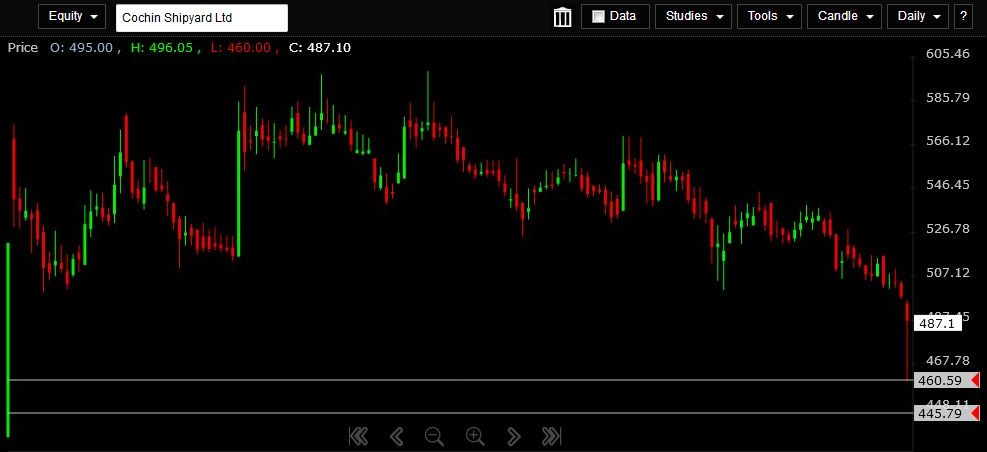Click the 487.1 current price label

[x=938, y=324]
